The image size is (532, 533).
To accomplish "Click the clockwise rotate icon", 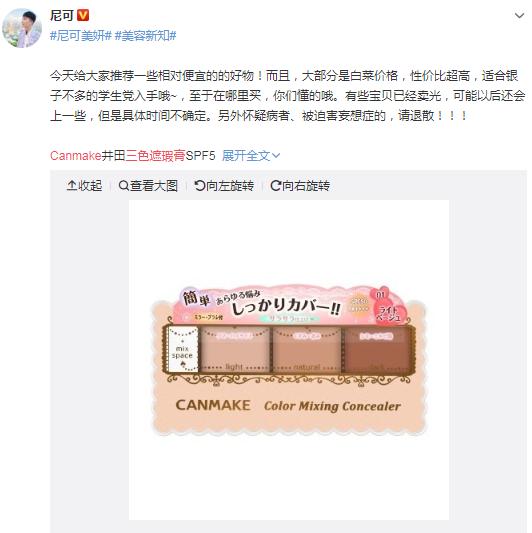I will [275, 186].
